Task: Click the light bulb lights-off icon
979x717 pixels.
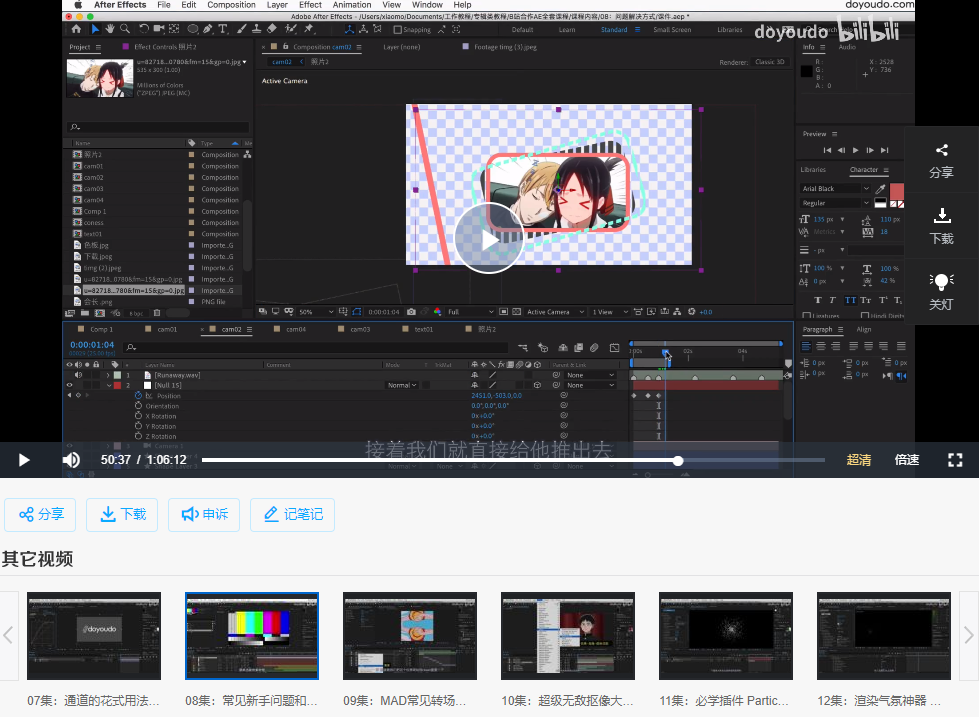Action: (942, 282)
